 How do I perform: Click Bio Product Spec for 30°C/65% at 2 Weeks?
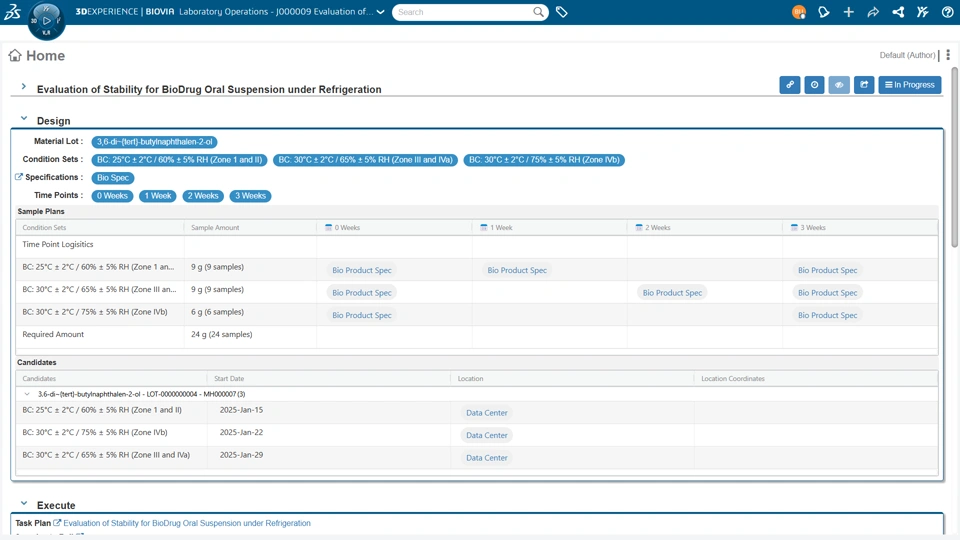click(x=672, y=293)
